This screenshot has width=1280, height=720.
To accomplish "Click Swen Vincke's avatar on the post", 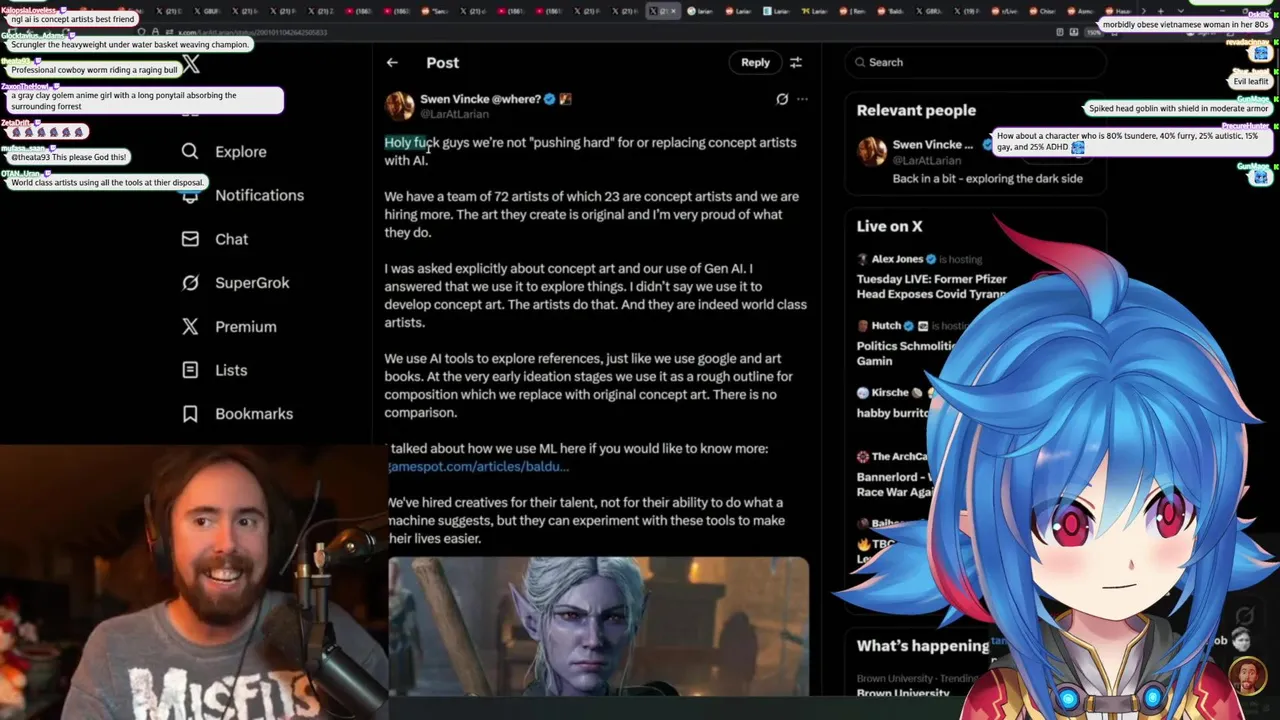I will (399, 105).
